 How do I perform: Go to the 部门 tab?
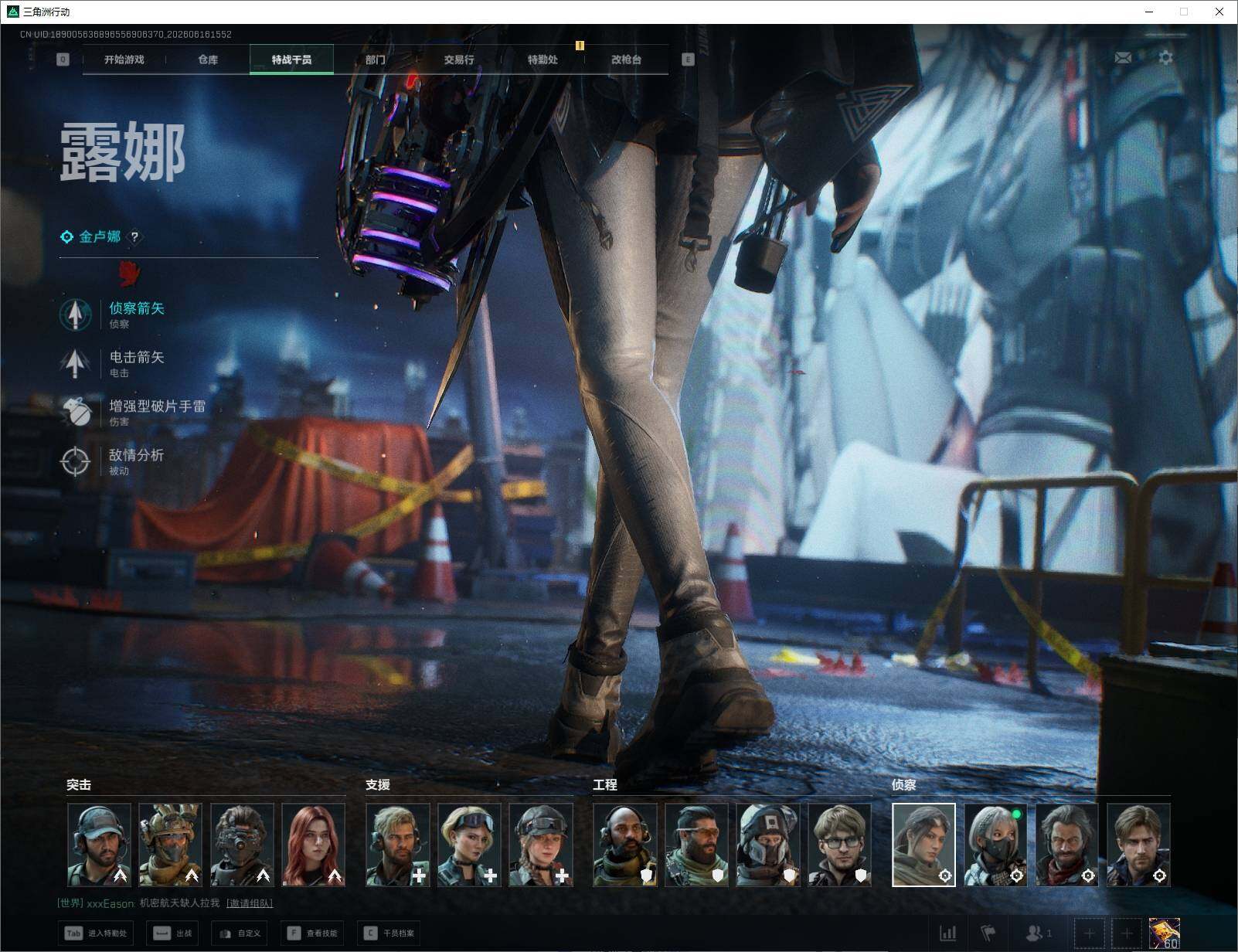(376, 59)
